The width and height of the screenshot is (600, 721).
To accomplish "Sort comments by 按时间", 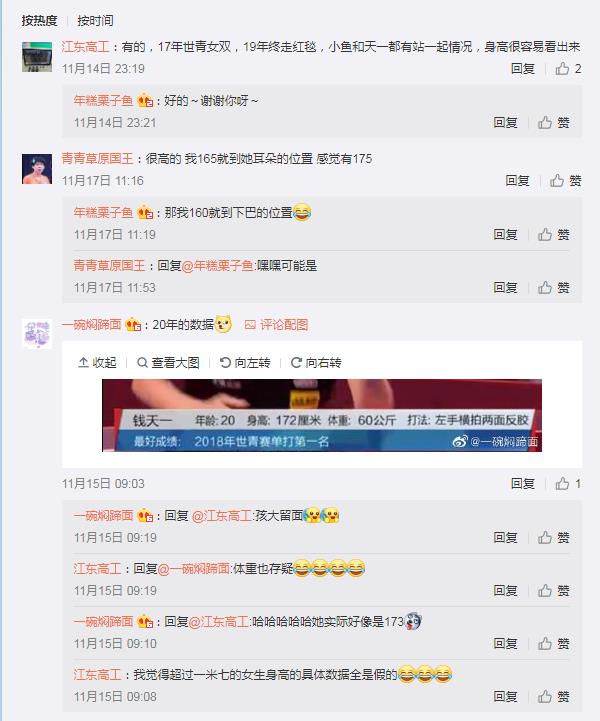I will (95, 21).
